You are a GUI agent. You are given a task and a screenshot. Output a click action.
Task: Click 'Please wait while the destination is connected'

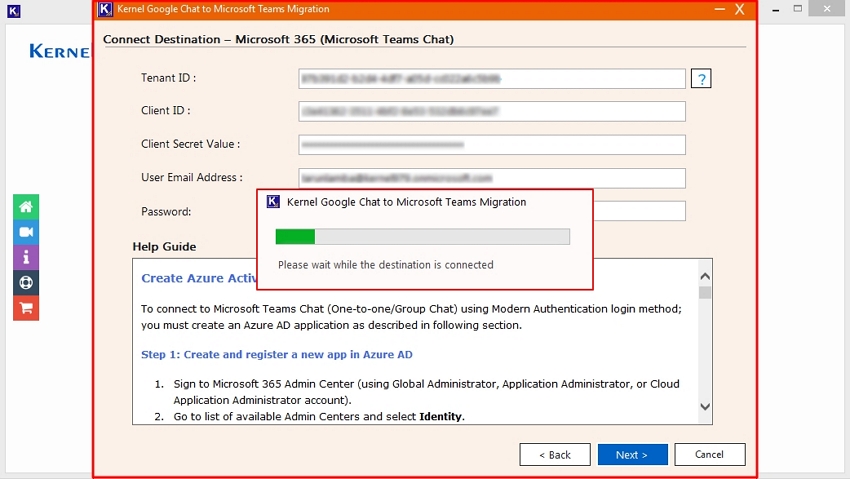pos(385,265)
